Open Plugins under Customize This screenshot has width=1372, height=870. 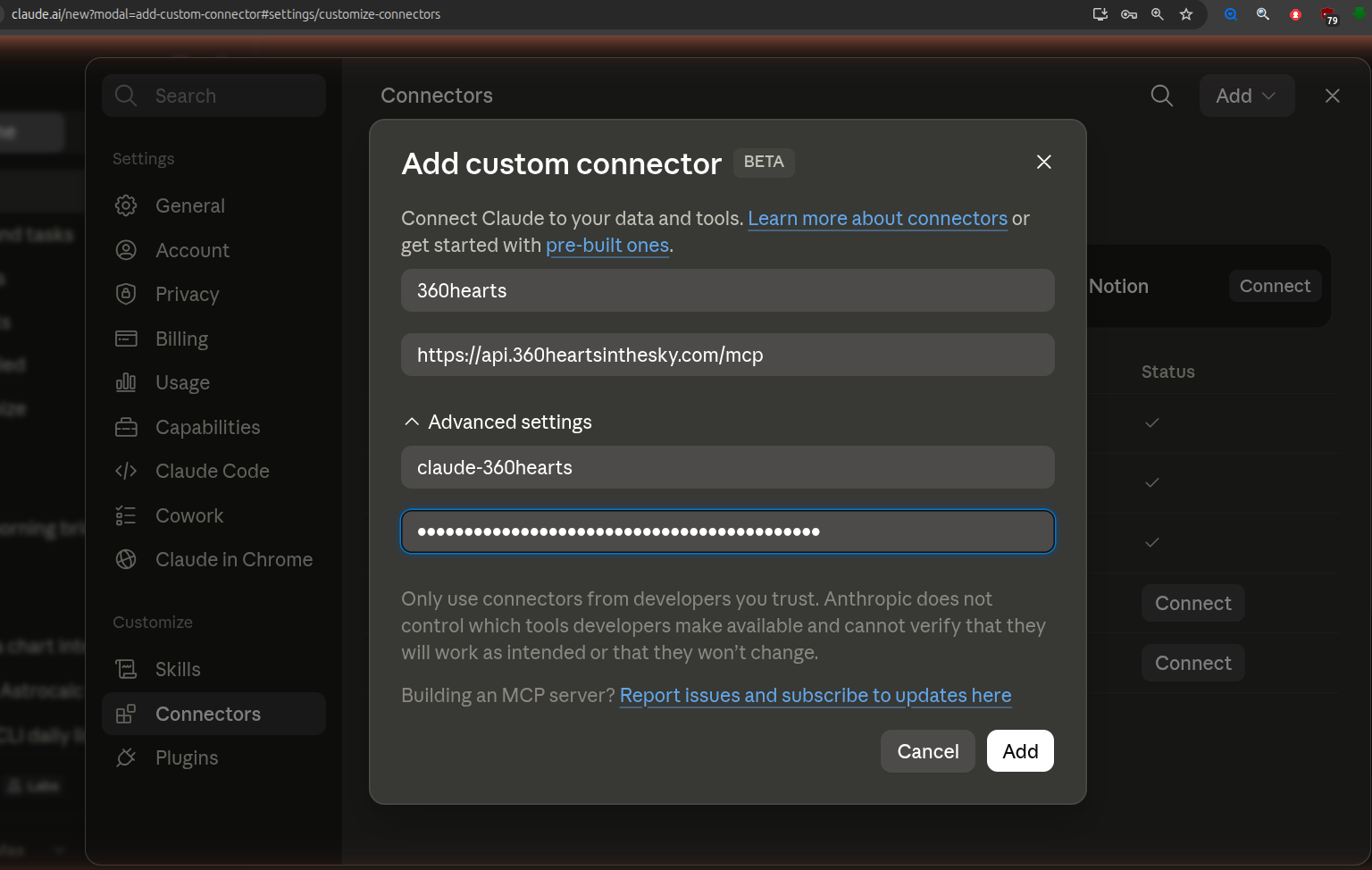213,757
